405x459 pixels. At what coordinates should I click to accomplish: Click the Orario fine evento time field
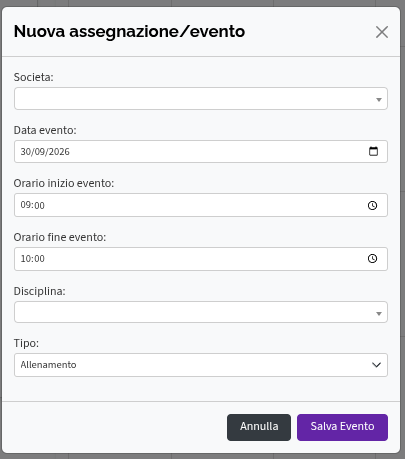[201, 259]
